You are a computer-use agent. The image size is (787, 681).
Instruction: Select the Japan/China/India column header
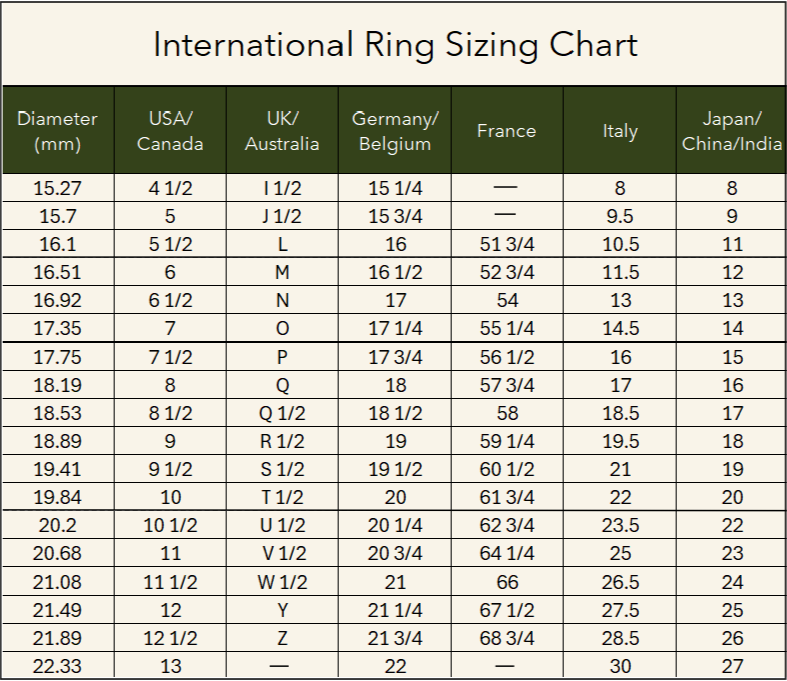(x=732, y=131)
